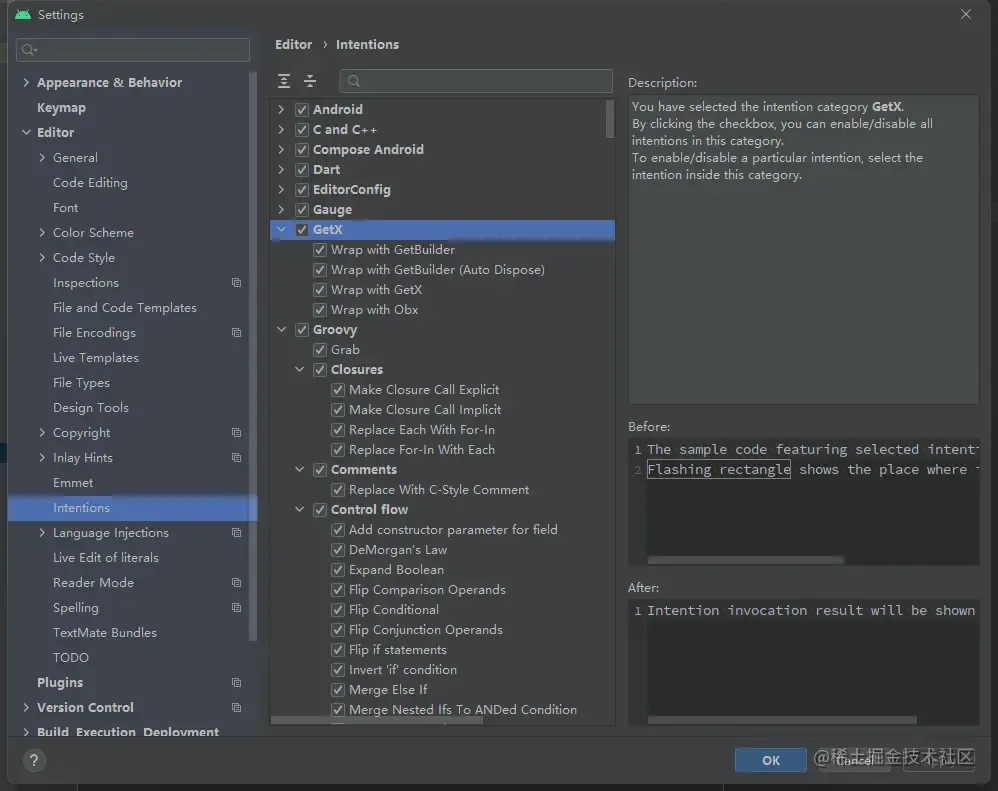
Task: Open Keymap settings page
Action: (61, 108)
